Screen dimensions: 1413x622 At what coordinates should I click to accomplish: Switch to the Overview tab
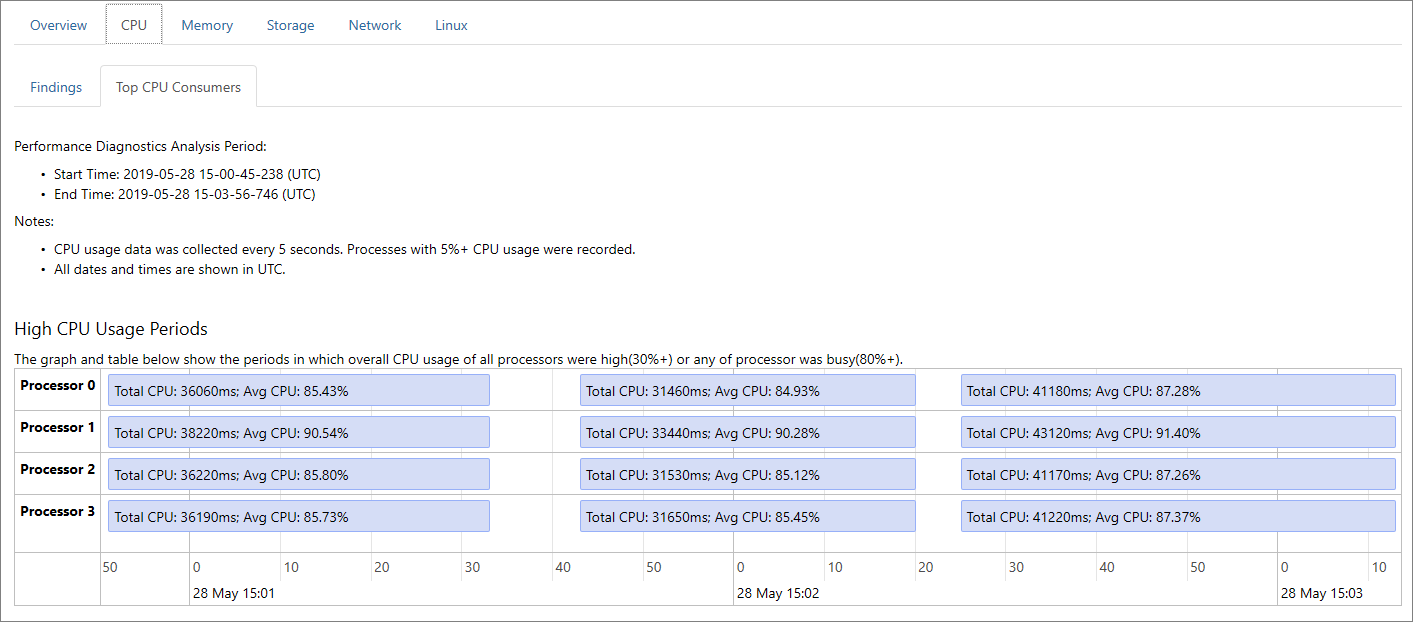[58, 25]
